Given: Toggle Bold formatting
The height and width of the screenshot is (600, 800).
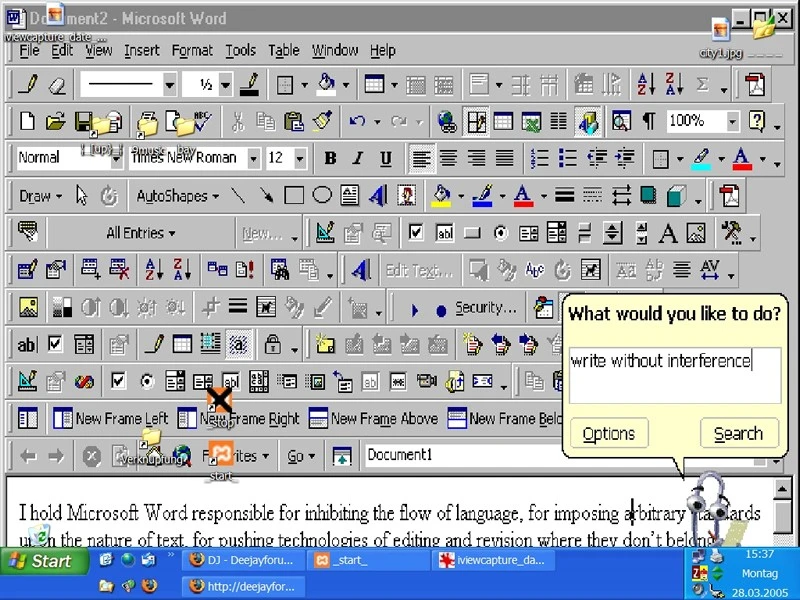Looking at the screenshot, I should (330, 158).
